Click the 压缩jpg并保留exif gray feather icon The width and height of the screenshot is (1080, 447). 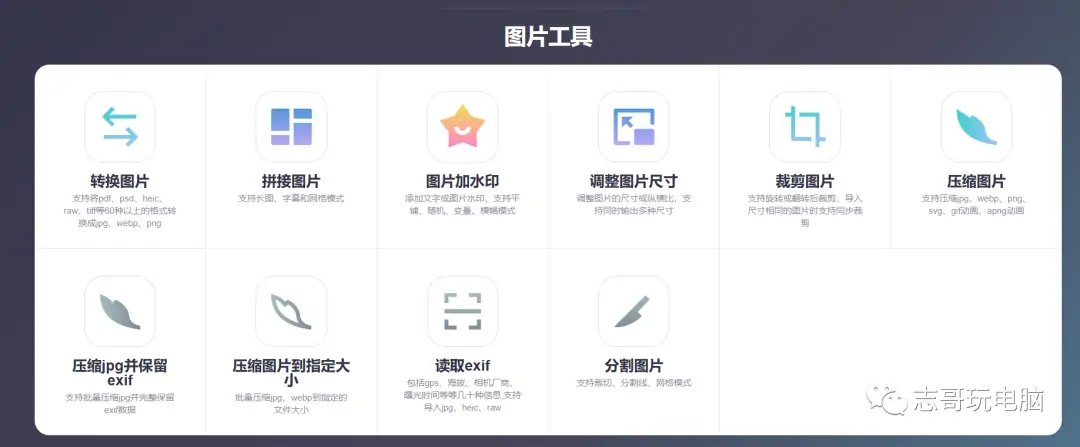[120, 311]
